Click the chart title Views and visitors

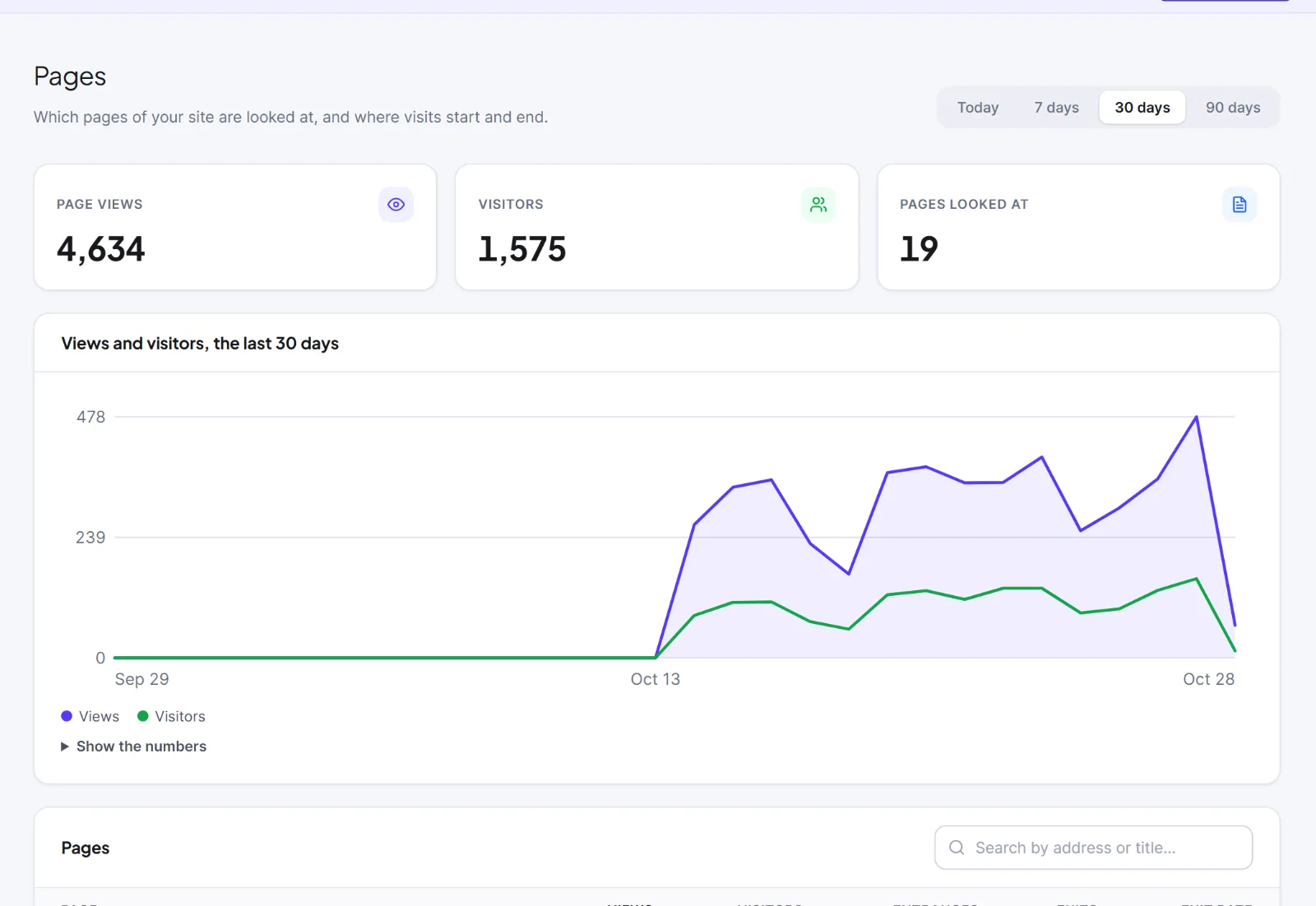pyautogui.click(x=200, y=344)
